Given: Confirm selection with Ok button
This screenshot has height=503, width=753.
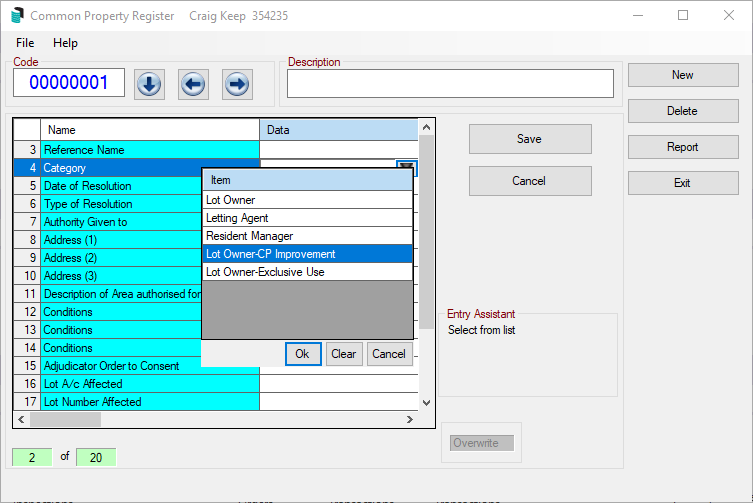Looking at the screenshot, I should pyautogui.click(x=303, y=354).
